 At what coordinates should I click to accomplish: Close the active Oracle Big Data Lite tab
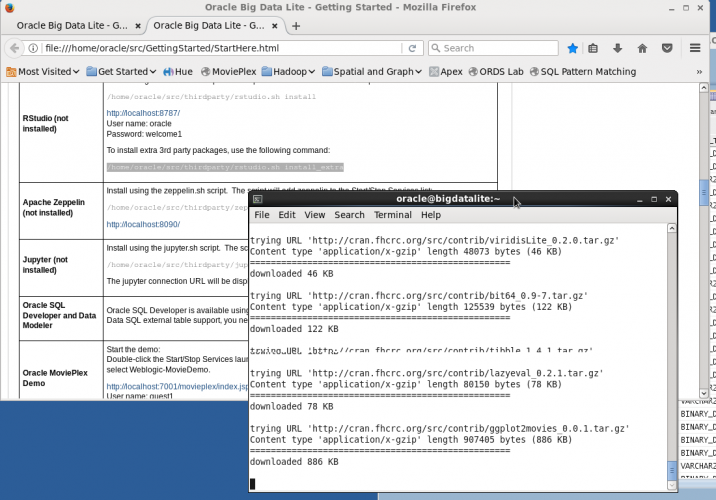click(274, 26)
